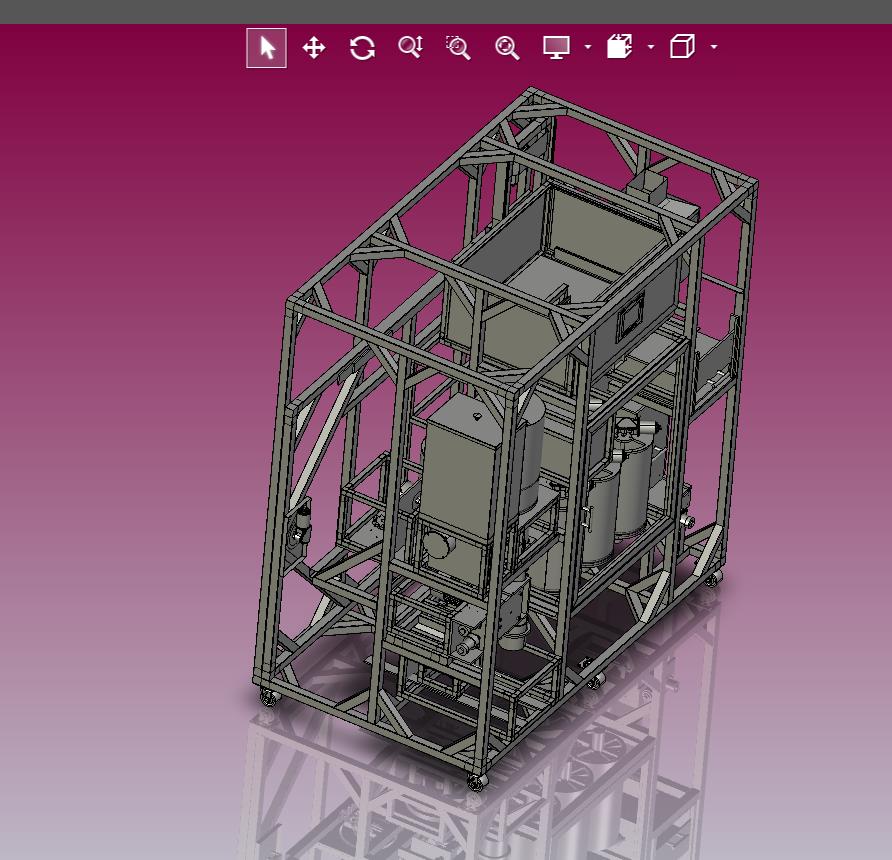Select the Zoom to area tool

tap(458, 48)
